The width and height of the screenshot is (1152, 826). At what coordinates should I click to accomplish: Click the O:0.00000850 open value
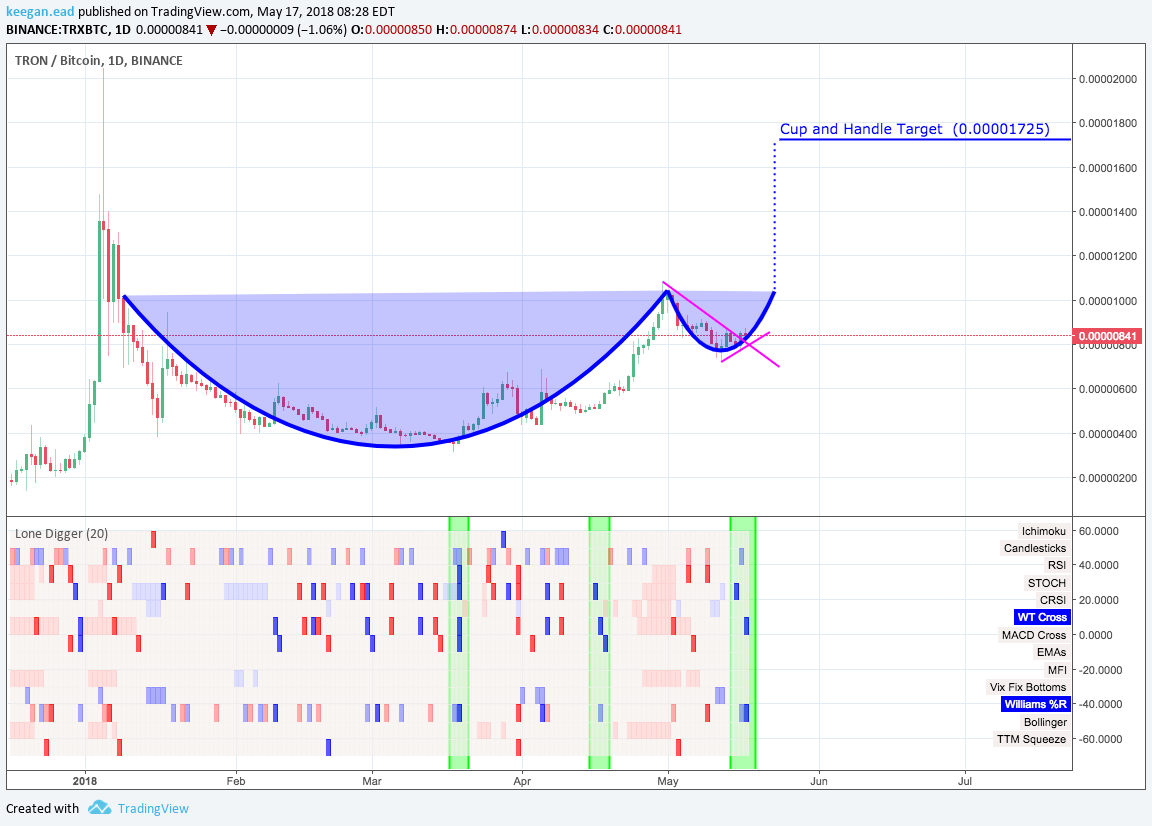click(x=392, y=30)
